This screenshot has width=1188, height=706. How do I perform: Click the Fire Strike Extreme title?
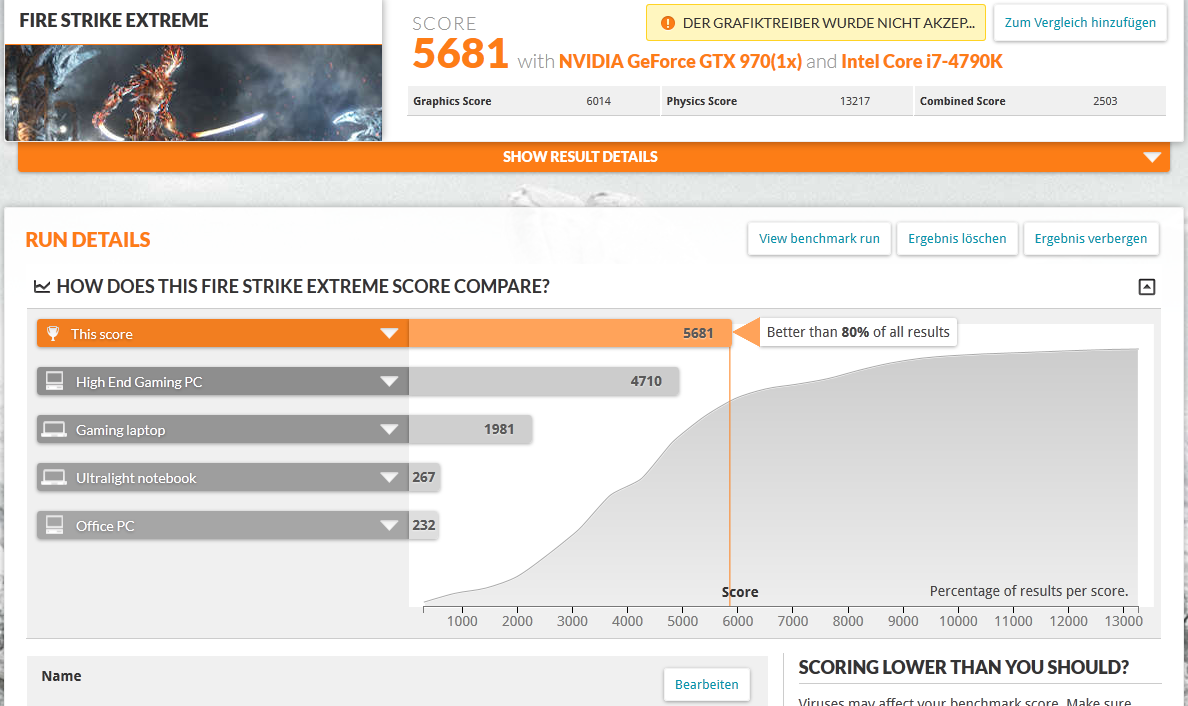114,20
